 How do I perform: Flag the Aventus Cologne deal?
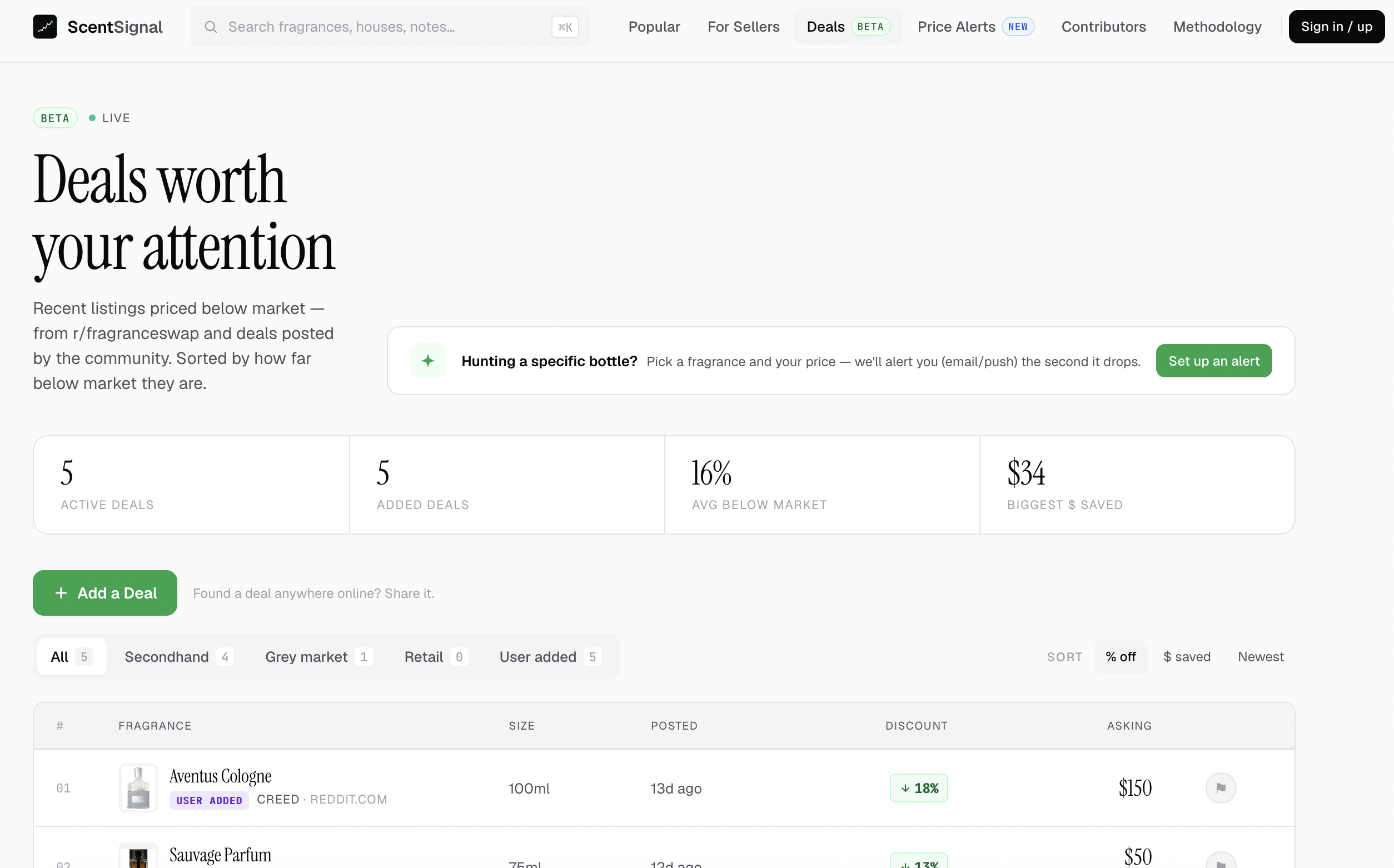click(x=1221, y=787)
